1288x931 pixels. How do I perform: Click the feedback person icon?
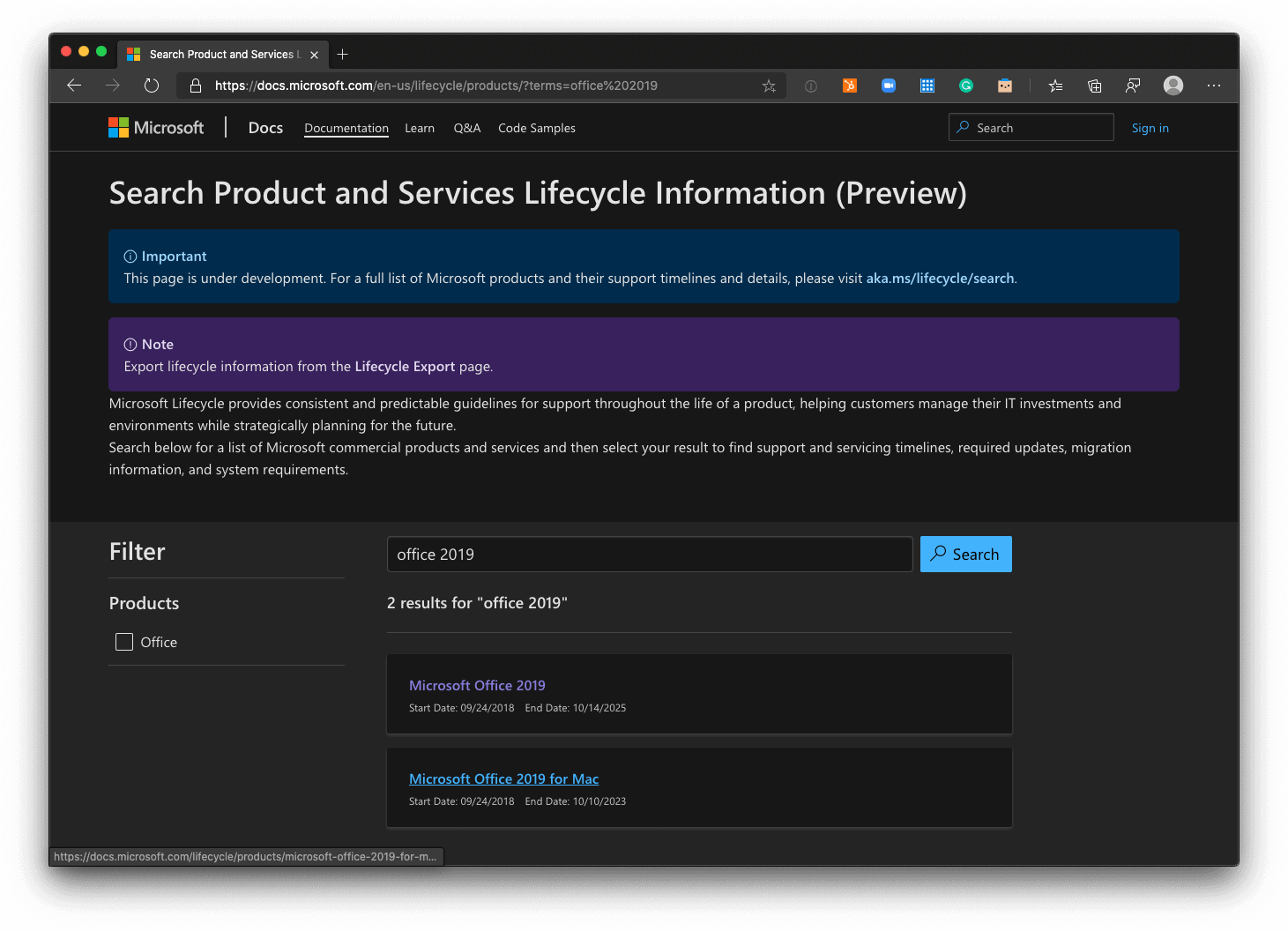(1133, 86)
